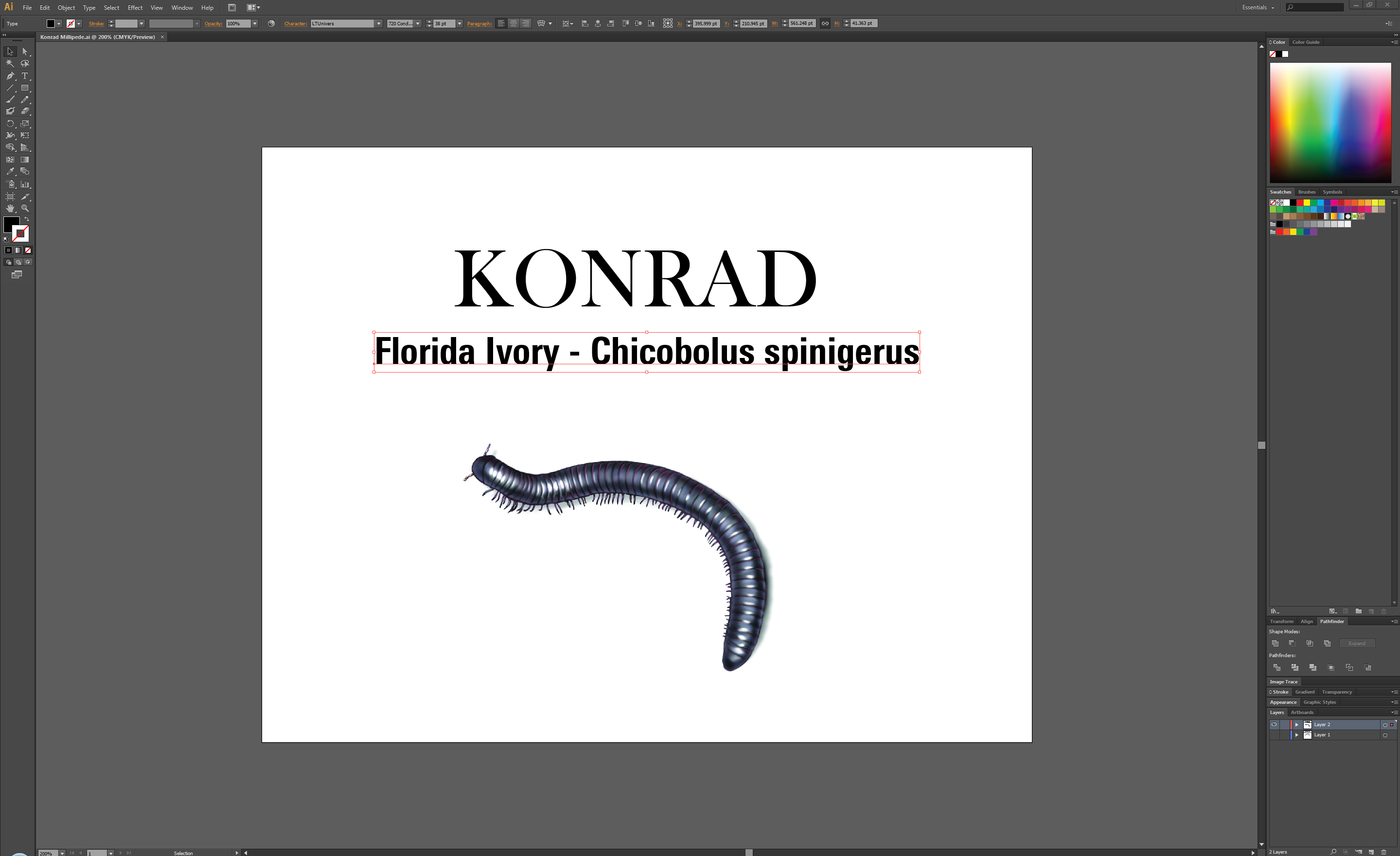1400x856 pixels.
Task: Select the Gradient tool
Action: [25, 160]
